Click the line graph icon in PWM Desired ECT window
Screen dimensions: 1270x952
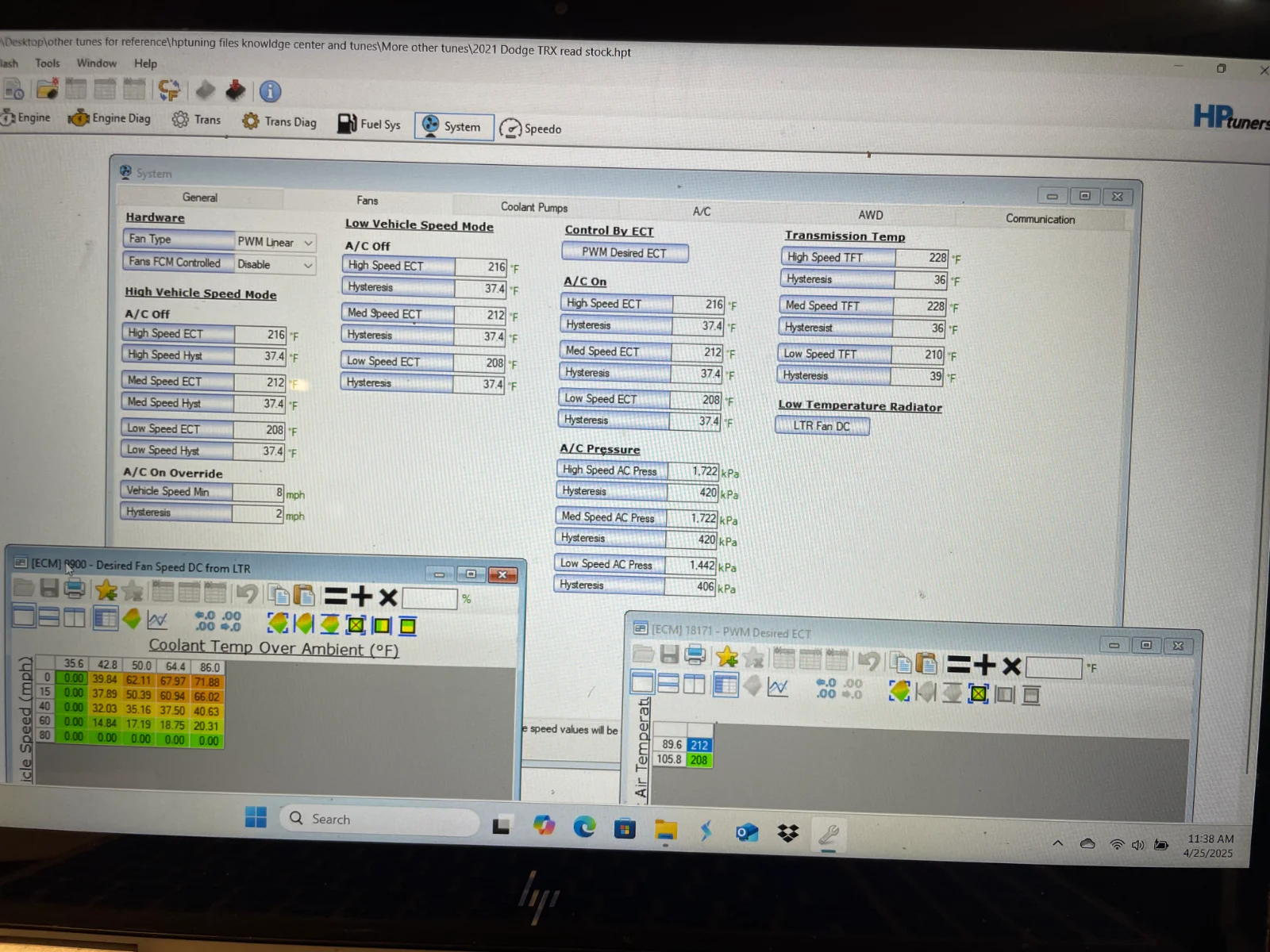coord(778,687)
